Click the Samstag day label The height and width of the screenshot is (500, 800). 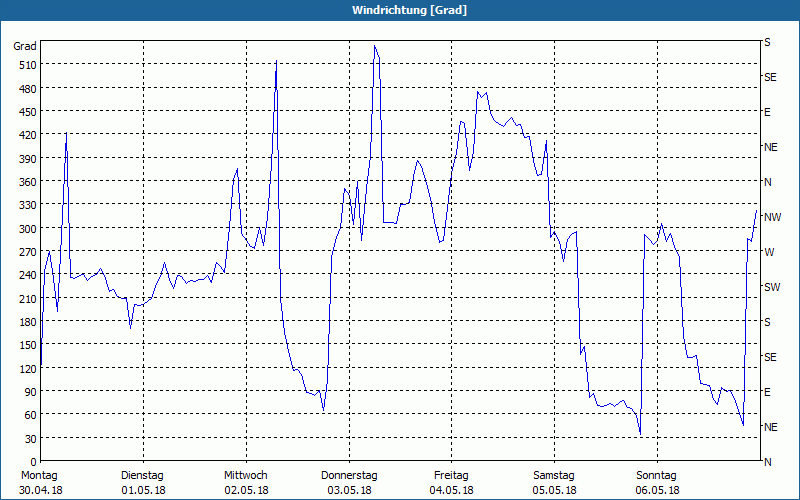tap(554, 476)
